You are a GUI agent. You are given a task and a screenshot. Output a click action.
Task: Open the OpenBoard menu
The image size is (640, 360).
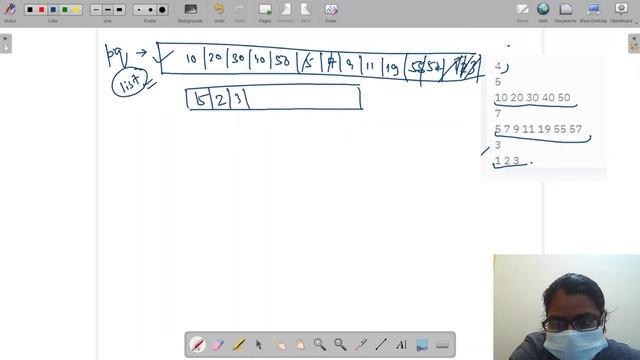tap(621, 12)
